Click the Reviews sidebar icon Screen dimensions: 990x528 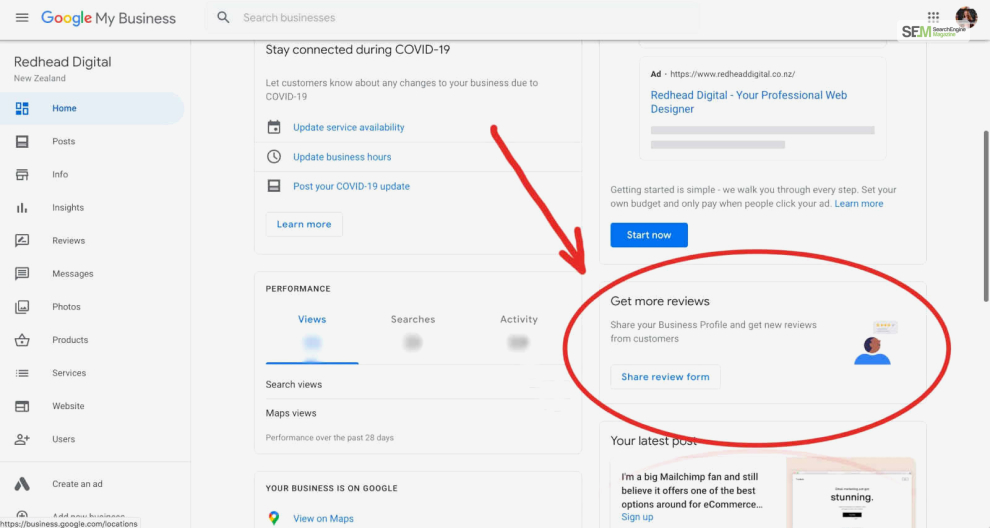22,241
